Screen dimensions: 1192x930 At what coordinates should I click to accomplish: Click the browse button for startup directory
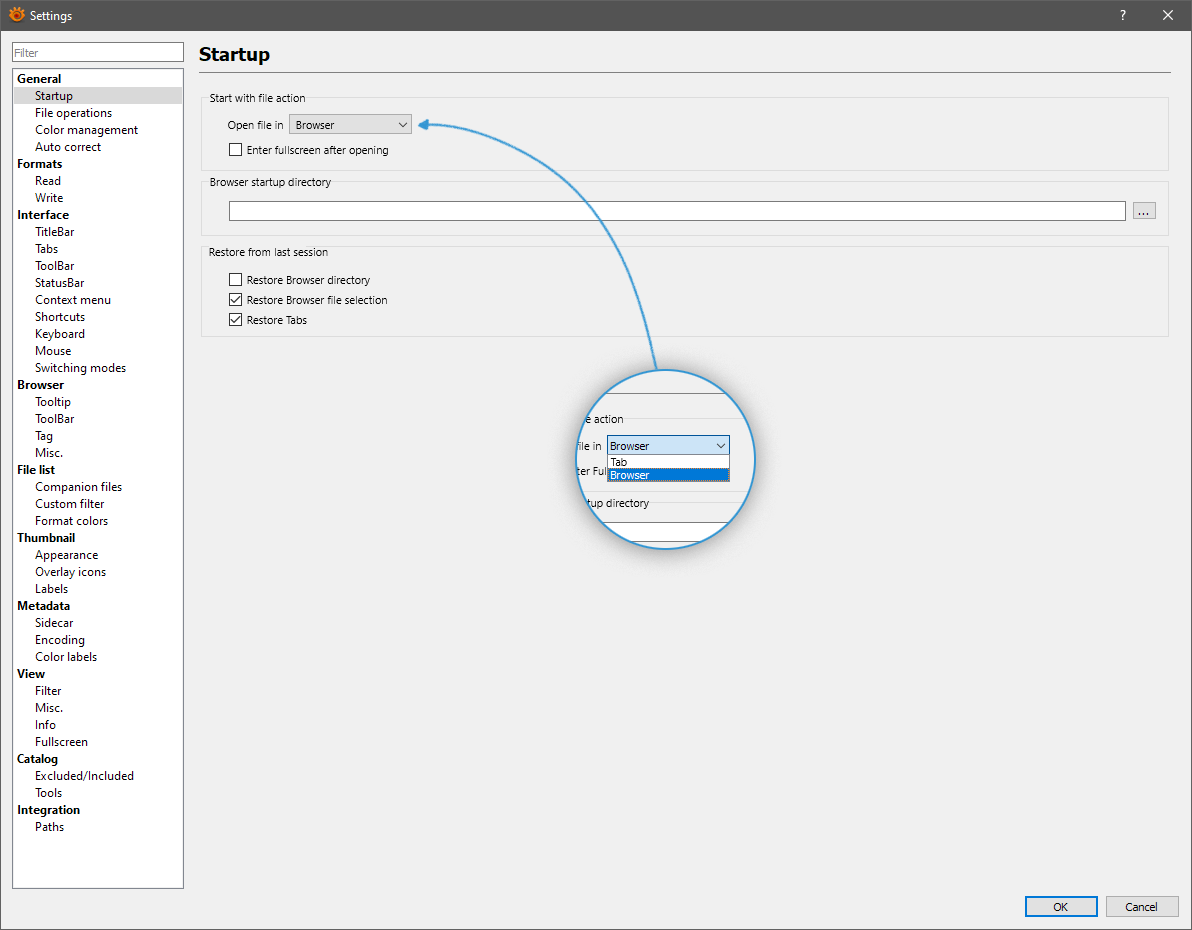[1144, 211]
